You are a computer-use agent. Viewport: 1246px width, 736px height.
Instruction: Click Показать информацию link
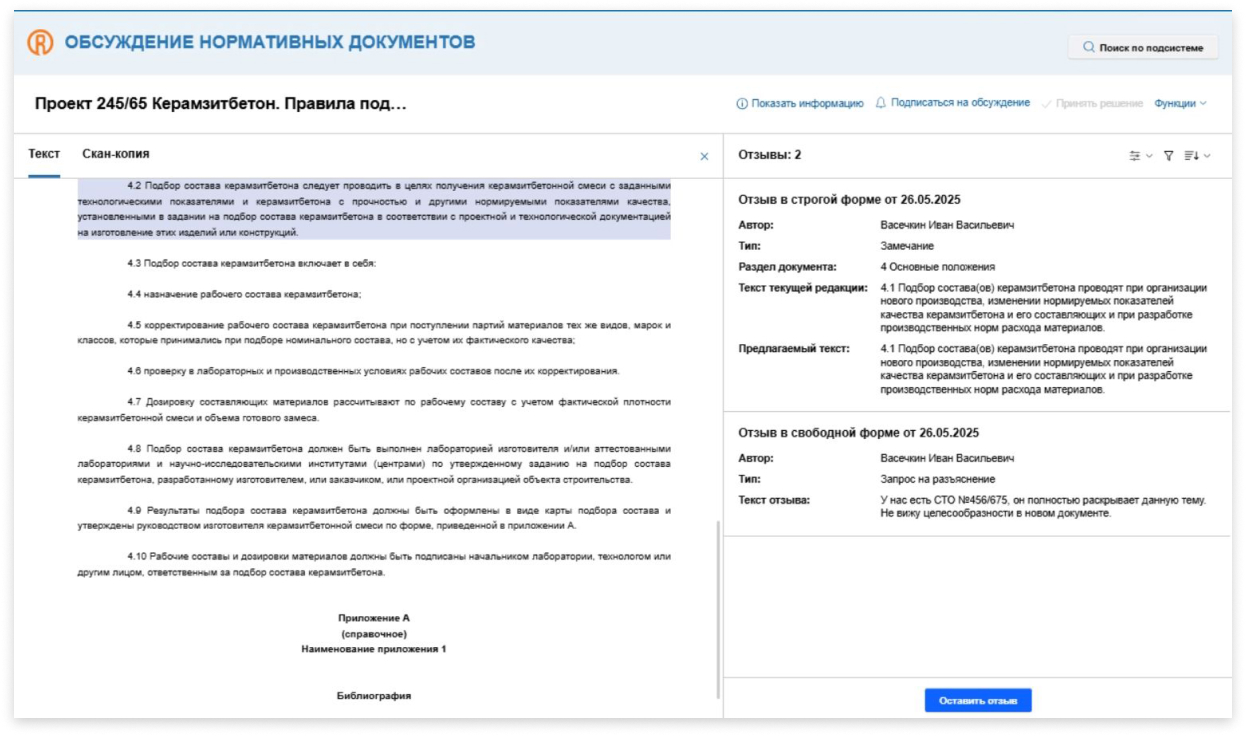pyautogui.click(x=807, y=103)
